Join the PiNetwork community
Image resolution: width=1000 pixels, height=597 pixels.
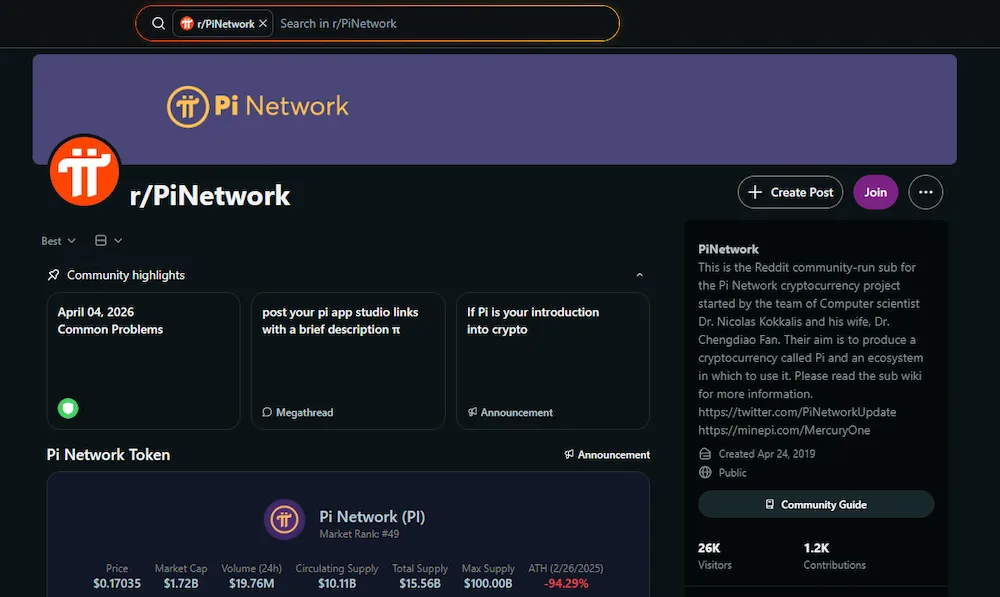click(875, 192)
